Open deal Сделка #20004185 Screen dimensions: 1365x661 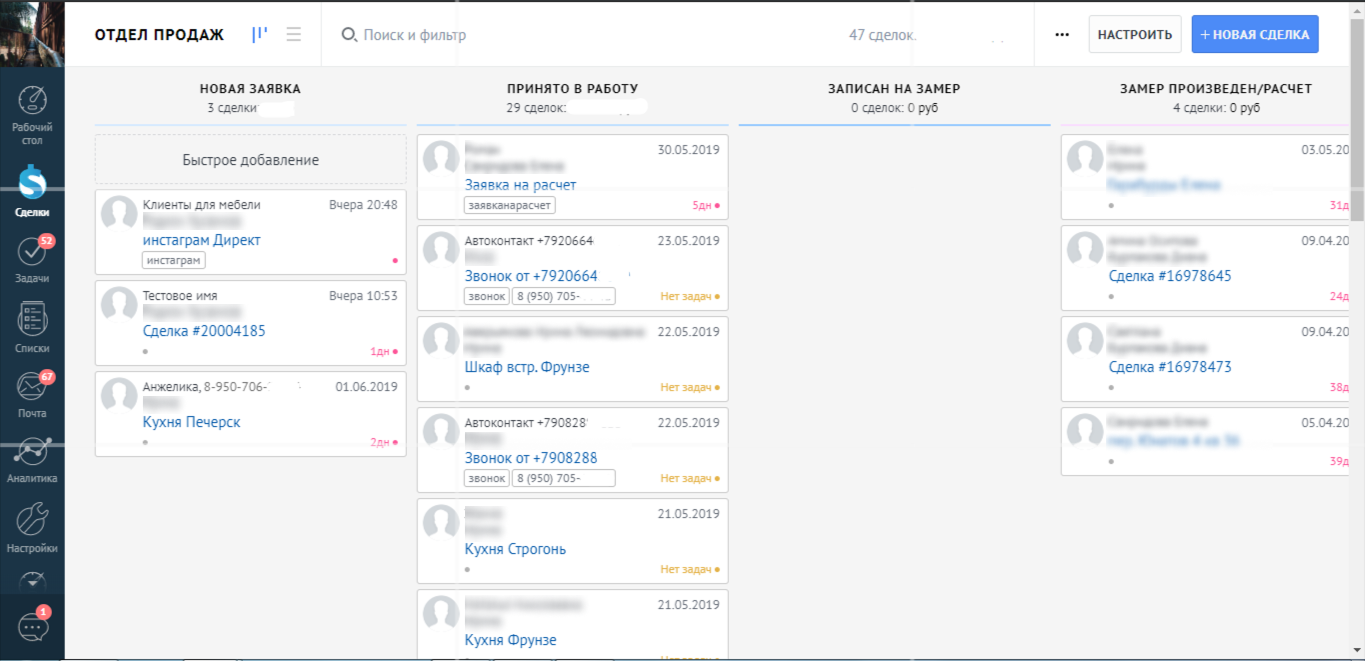[x=204, y=331]
